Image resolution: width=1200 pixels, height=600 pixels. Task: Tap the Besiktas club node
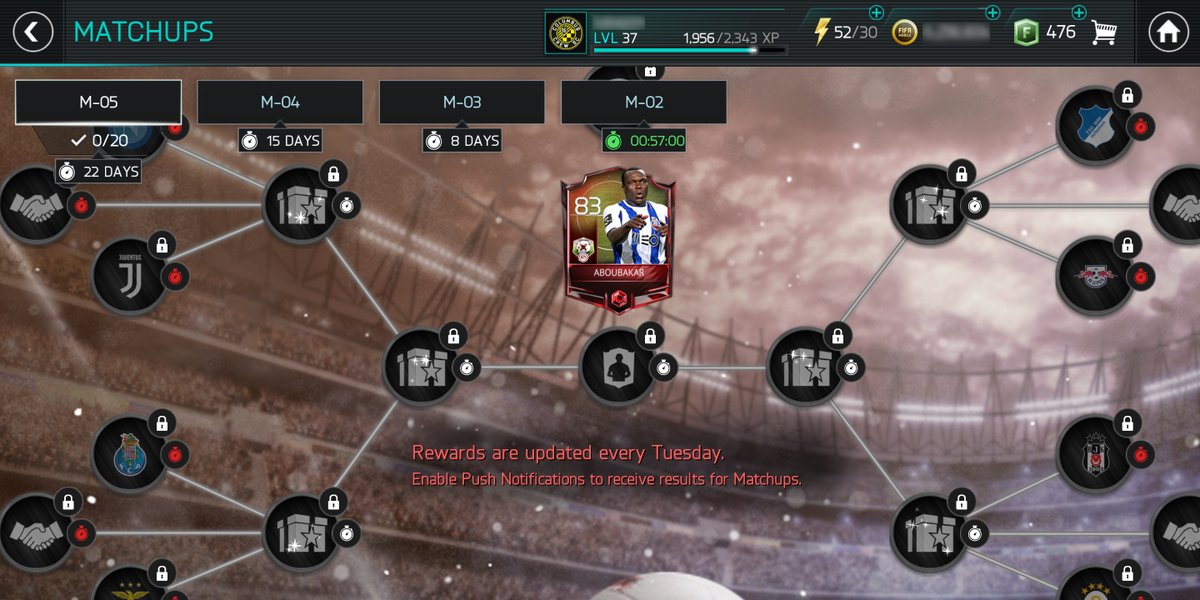[x=1095, y=452]
